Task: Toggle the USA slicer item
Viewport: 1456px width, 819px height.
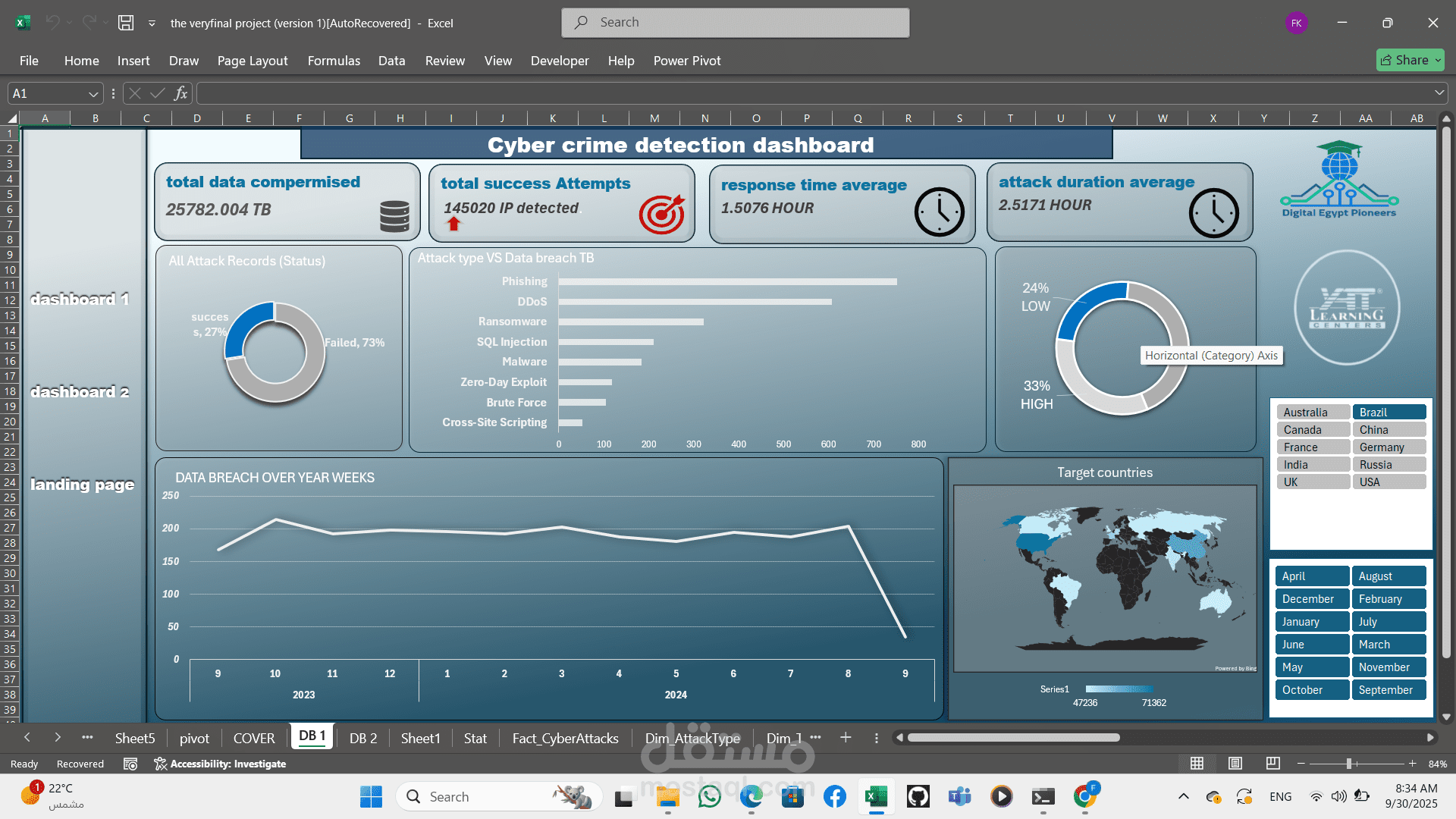Action: click(1389, 482)
